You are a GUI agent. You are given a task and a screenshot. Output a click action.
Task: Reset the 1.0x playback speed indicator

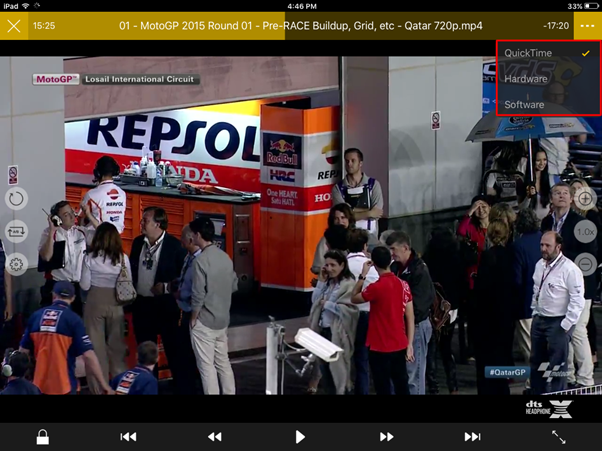pos(585,231)
